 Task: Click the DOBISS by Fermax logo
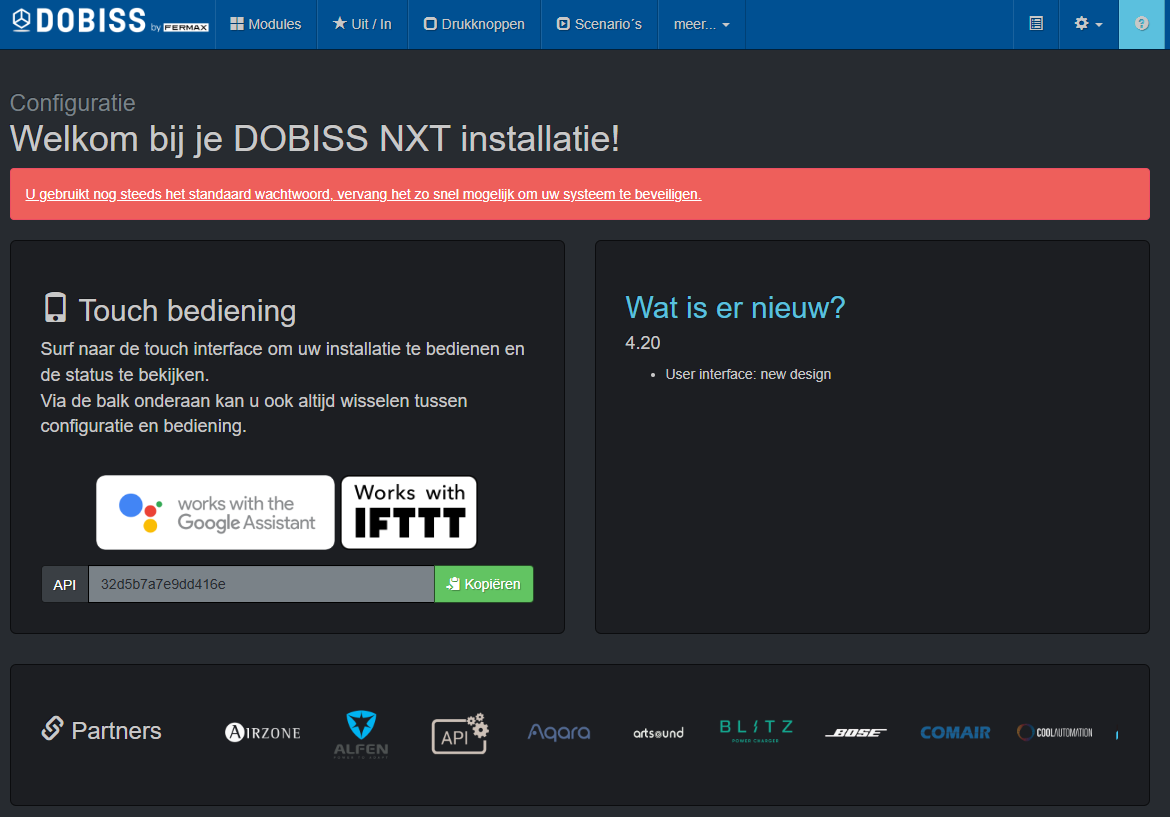[109, 23]
